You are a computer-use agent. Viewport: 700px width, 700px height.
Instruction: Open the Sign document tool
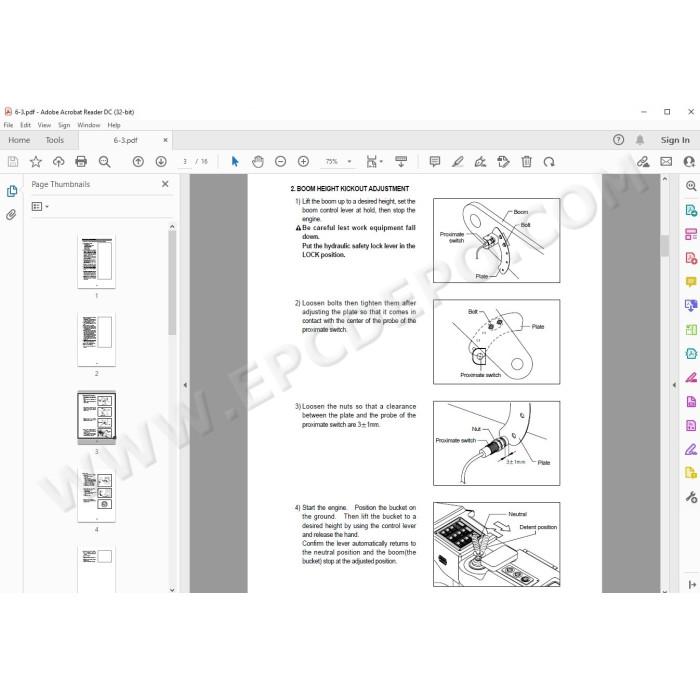[x=480, y=162]
